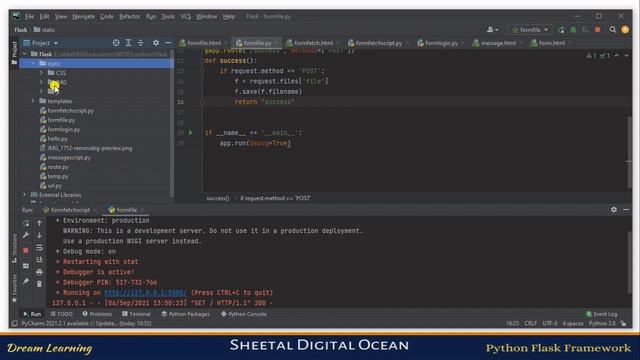Open the Event Log
Screen dimensions: 640x360
602,314
